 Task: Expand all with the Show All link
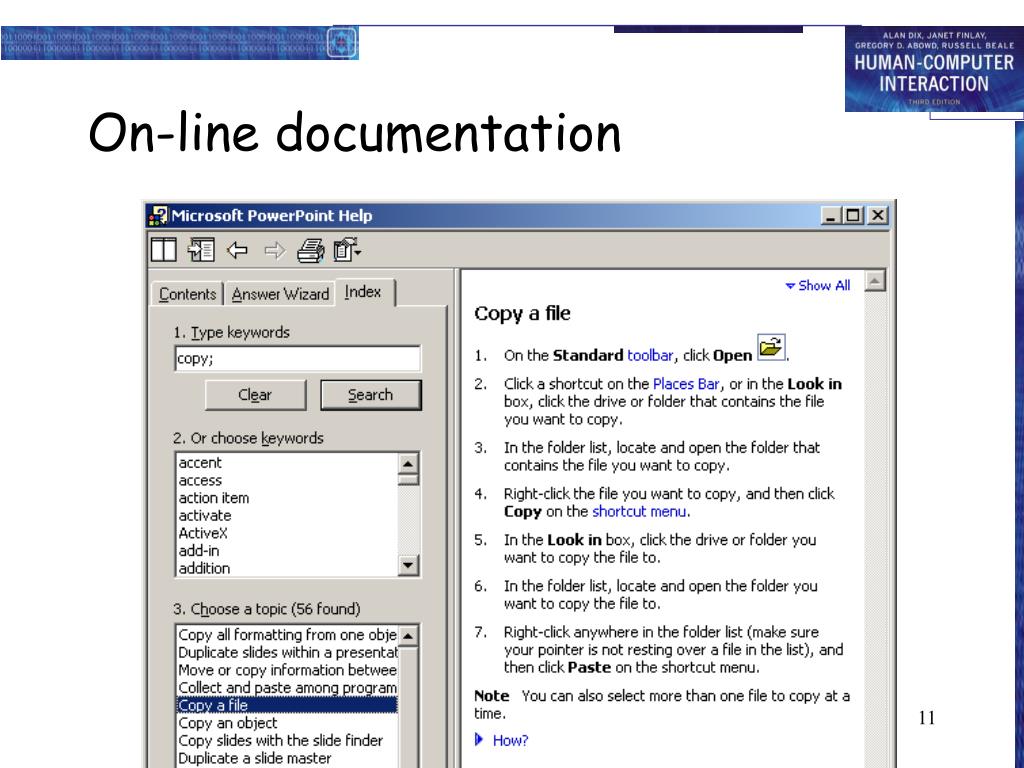(818, 285)
